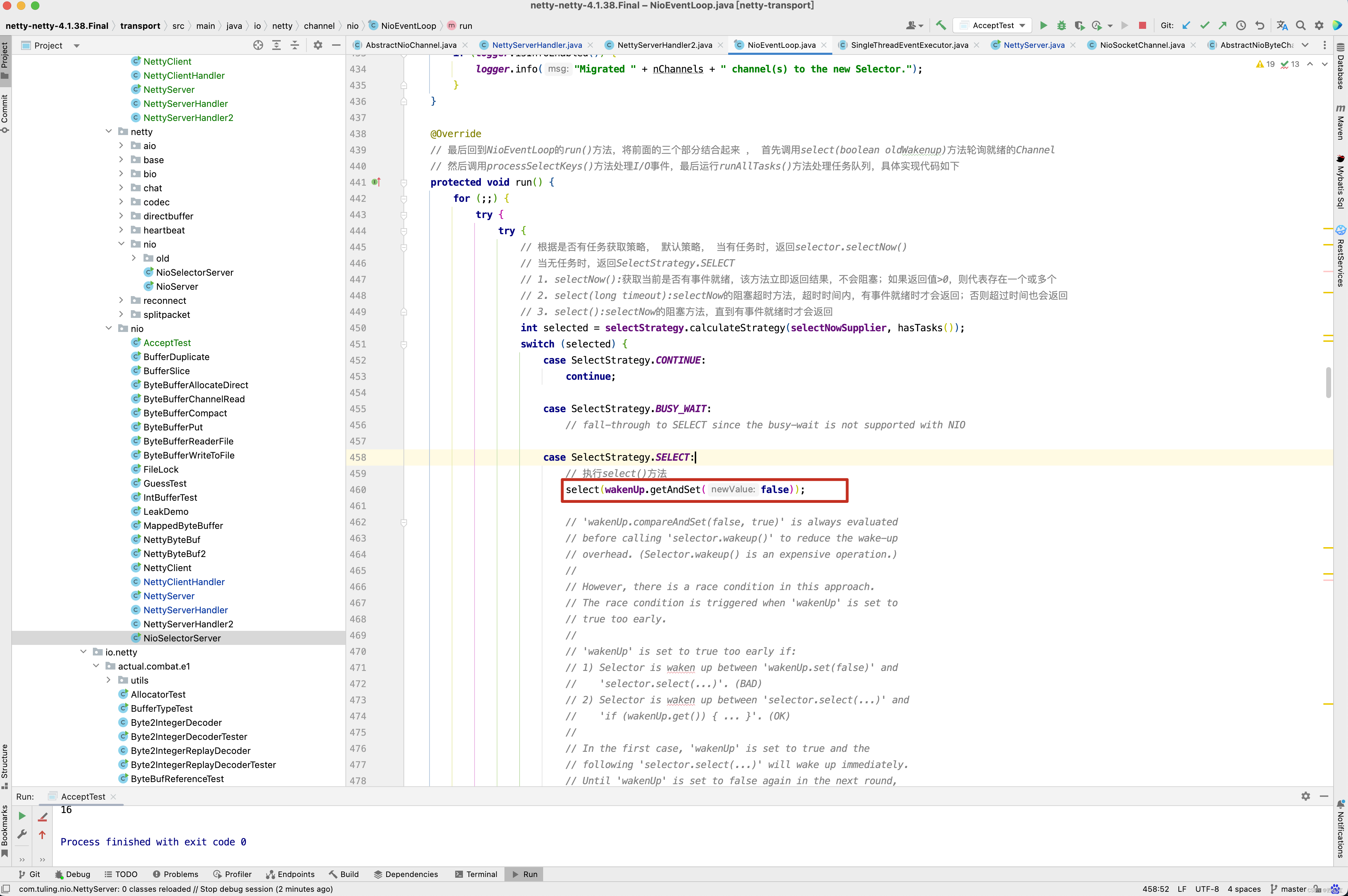This screenshot has width=1348, height=896.
Task: Open Git history with the clock icon
Action: click(x=1240, y=25)
